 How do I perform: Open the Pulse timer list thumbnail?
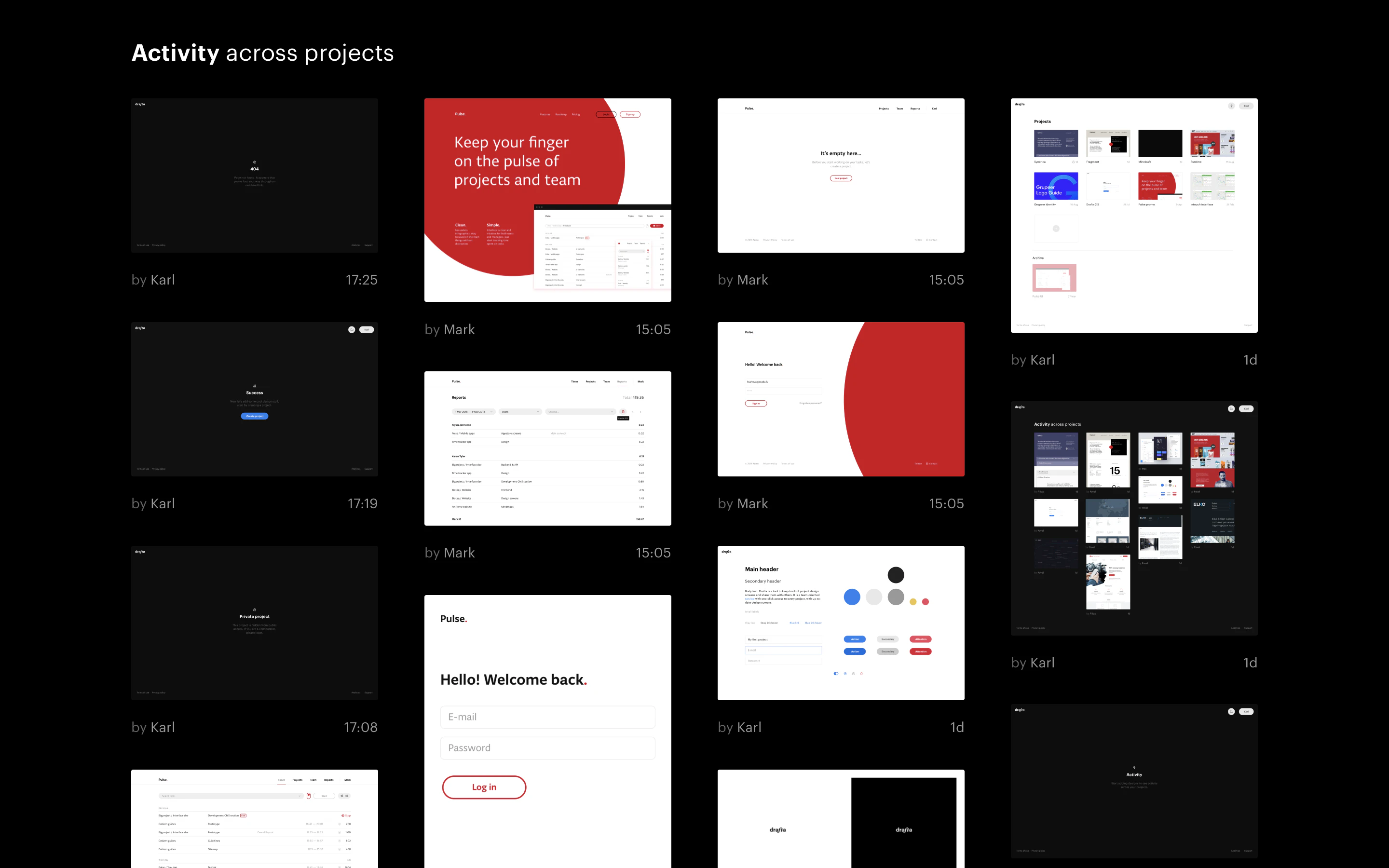click(254, 819)
